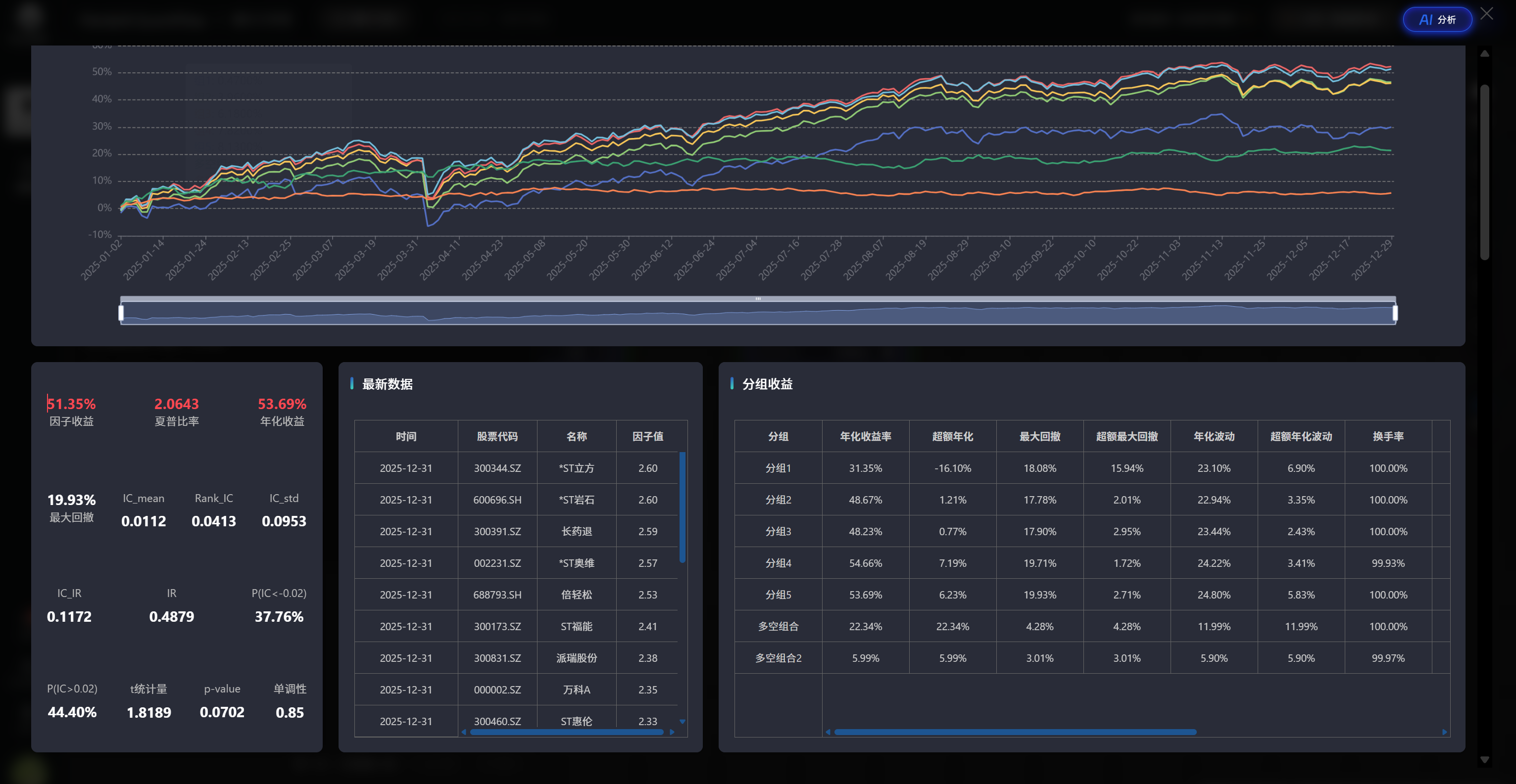
Task: Click the 年化收益率 column header
Action: point(865,436)
